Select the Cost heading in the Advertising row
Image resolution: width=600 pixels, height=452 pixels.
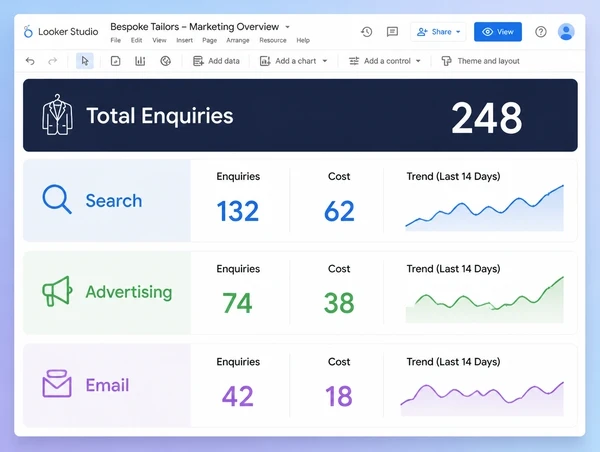339,269
